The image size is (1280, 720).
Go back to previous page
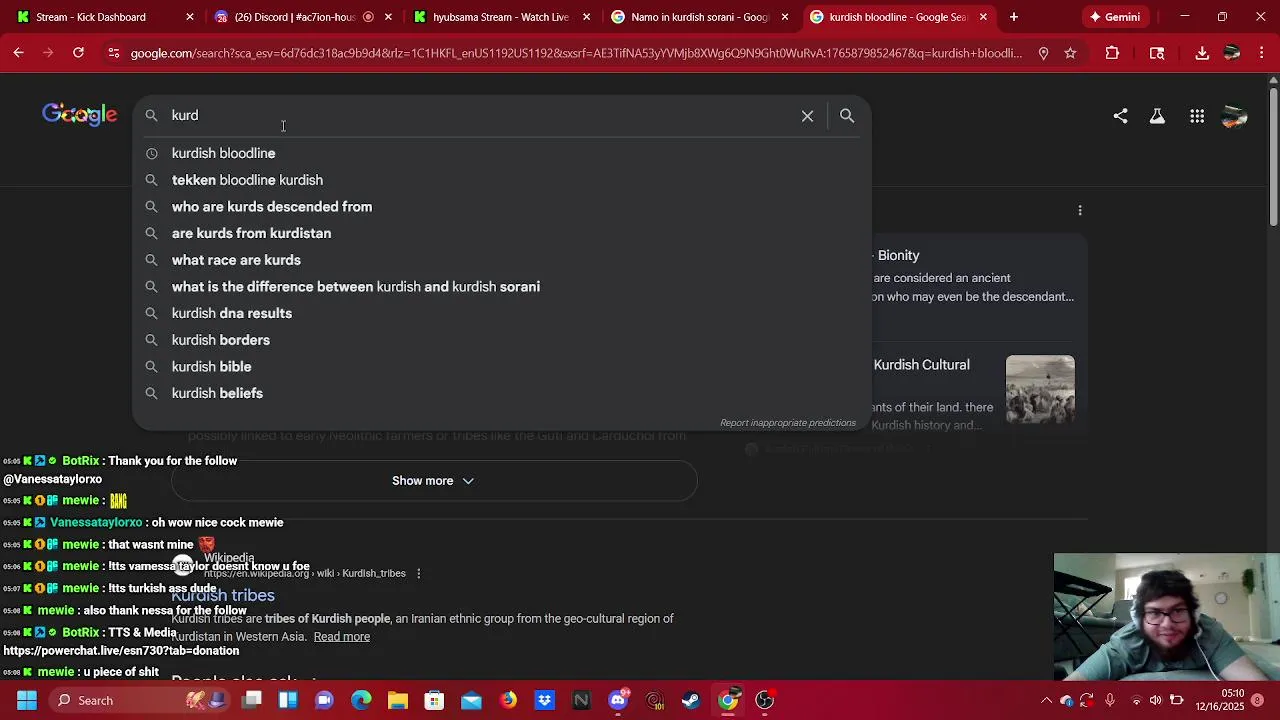point(19,53)
